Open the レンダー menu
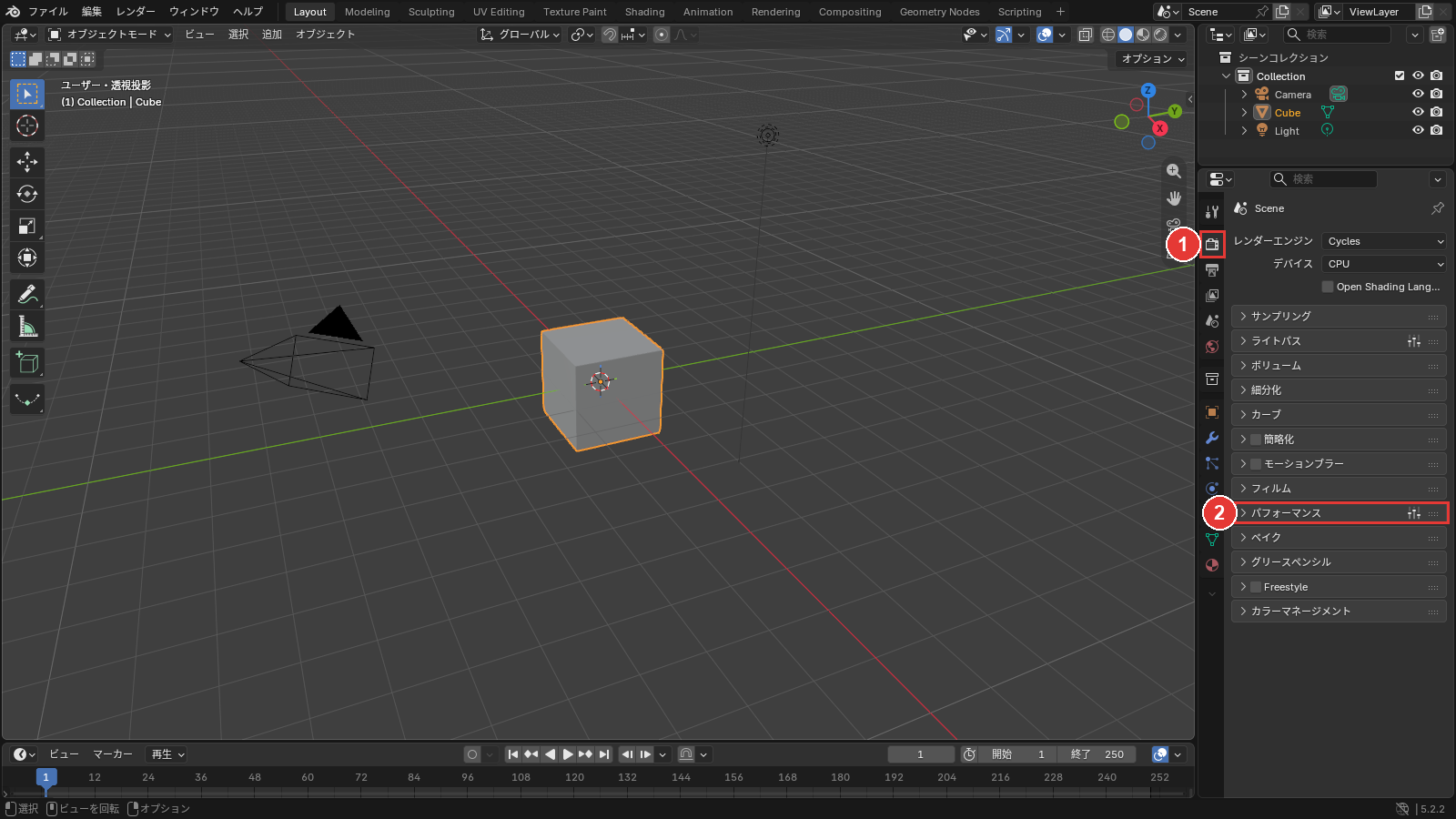1456x819 pixels. coord(136,12)
